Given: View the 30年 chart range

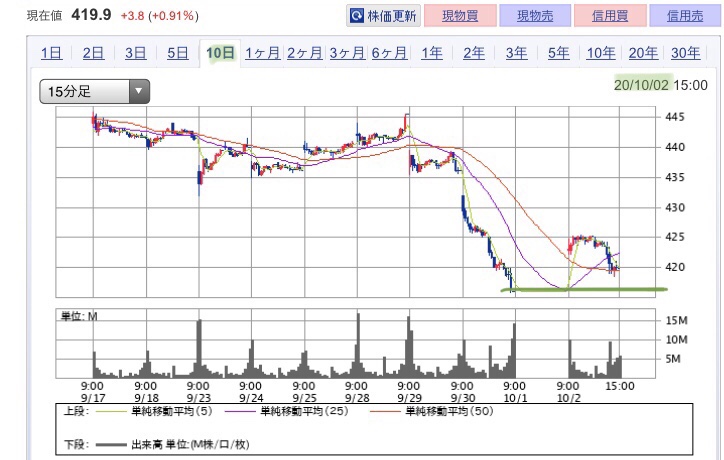Looking at the screenshot, I should [x=686, y=53].
